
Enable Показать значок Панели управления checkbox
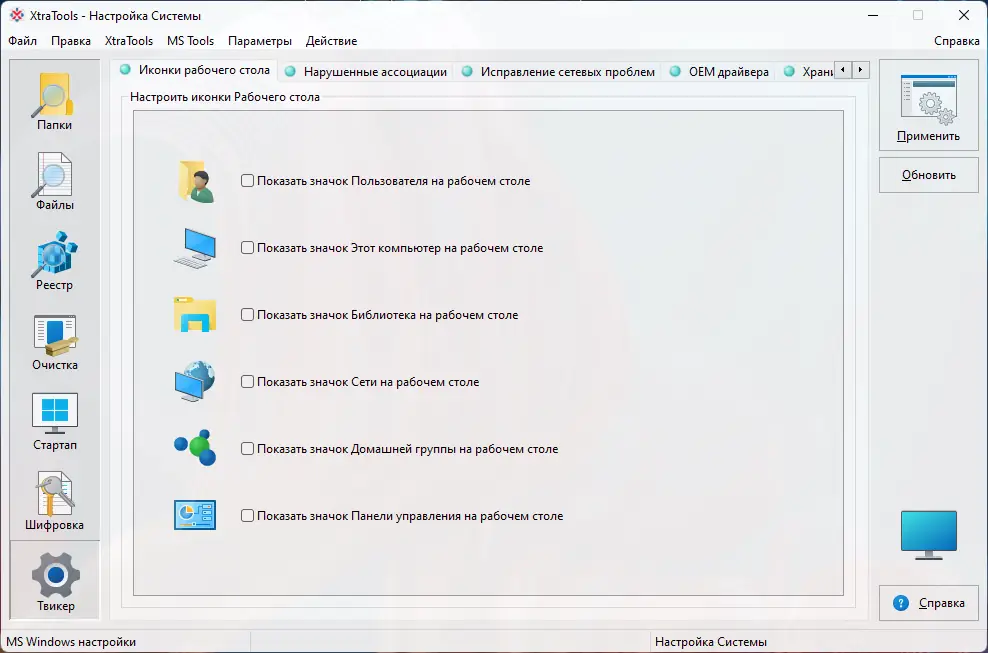coord(247,516)
